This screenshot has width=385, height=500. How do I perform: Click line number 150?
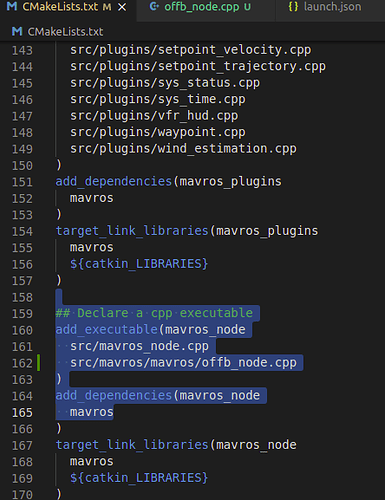(x=22, y=166)
